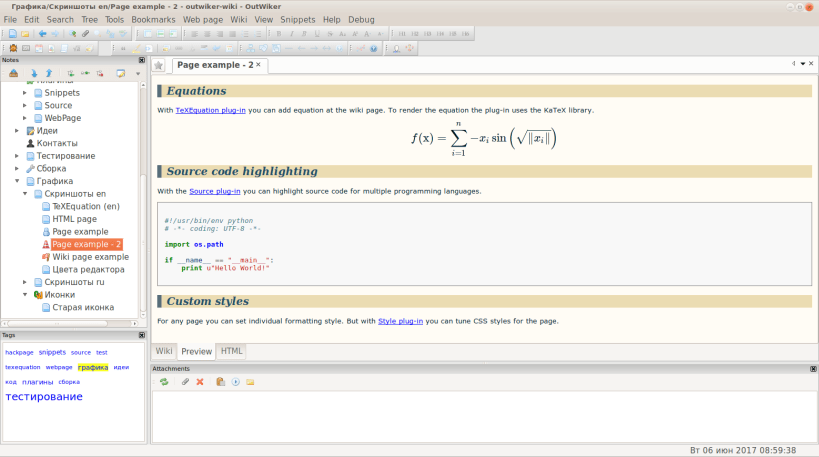Expand the Скриншоты ru node
819x457 pixels.
click(25, 282)
